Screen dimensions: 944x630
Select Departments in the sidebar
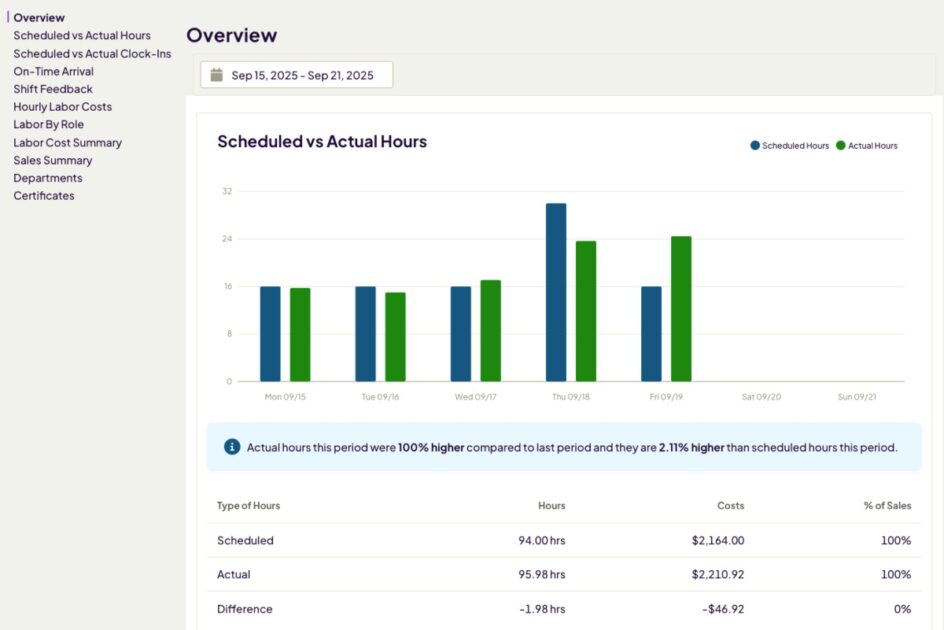click(x=47, y=178)
